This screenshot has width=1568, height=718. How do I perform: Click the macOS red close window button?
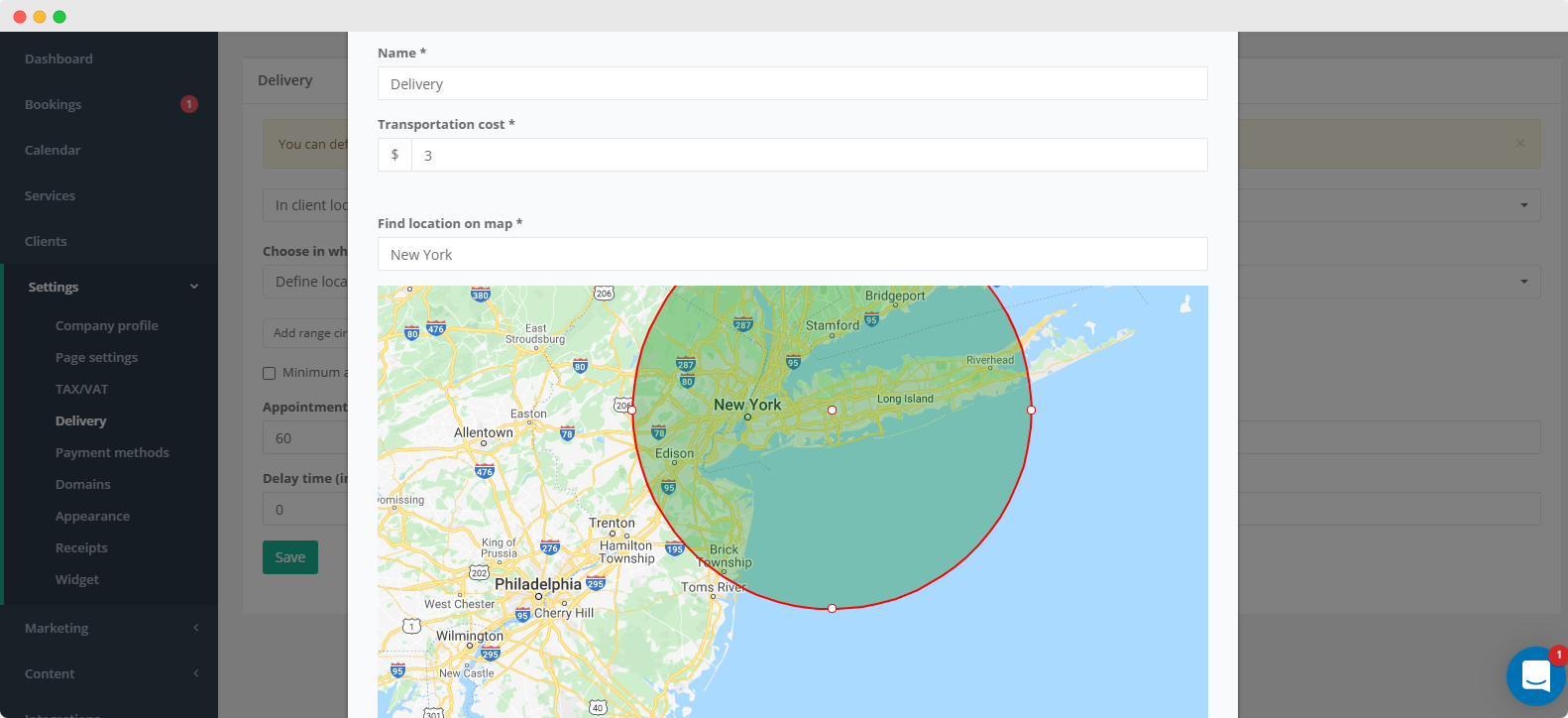click(20, 16)
